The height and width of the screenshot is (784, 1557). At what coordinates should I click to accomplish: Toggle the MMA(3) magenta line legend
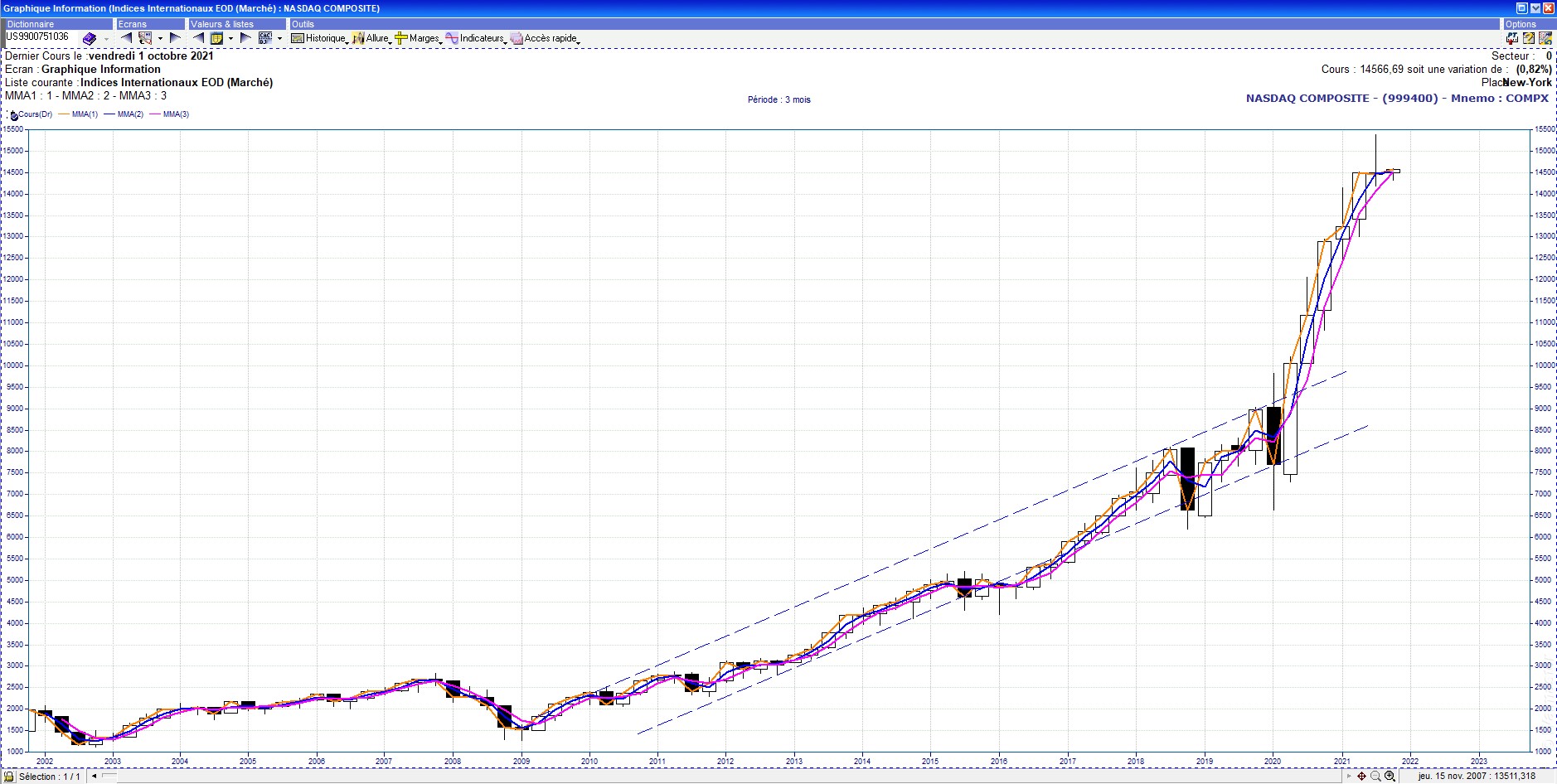pyautogui.click(x=175, y=114)
